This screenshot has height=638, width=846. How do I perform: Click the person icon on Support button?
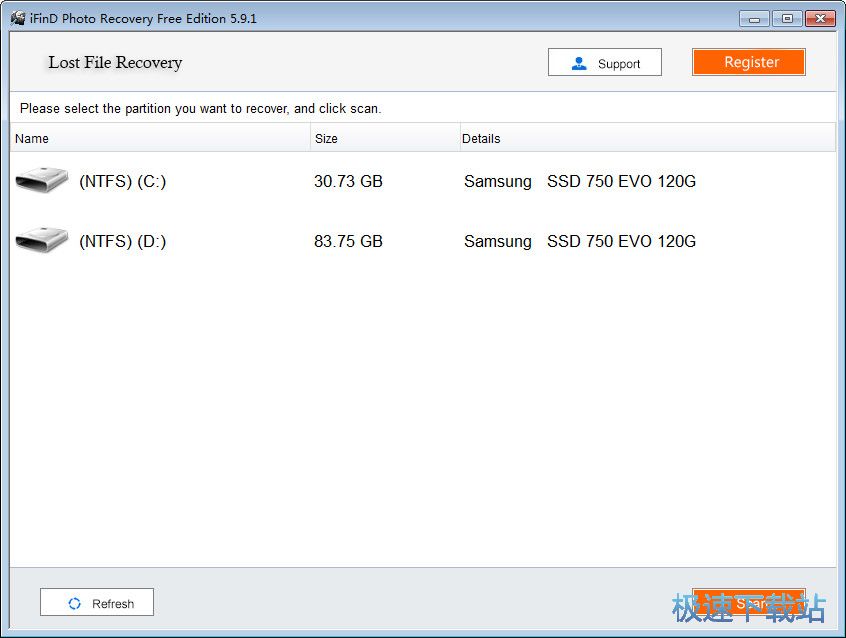coord(579,63)
